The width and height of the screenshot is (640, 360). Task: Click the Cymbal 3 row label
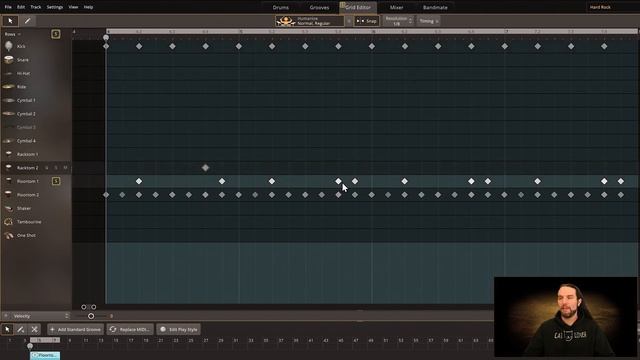(x=26, y=127)
